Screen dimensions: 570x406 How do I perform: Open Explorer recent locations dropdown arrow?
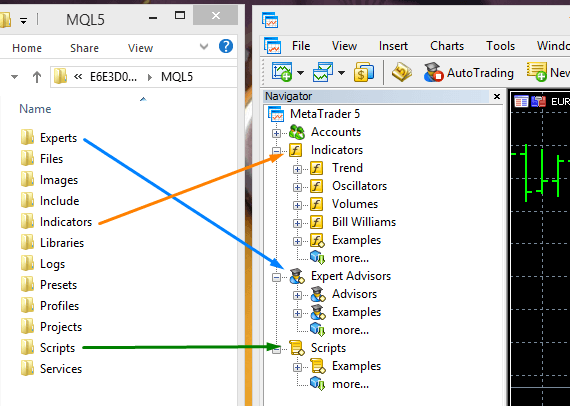(15, 77)
